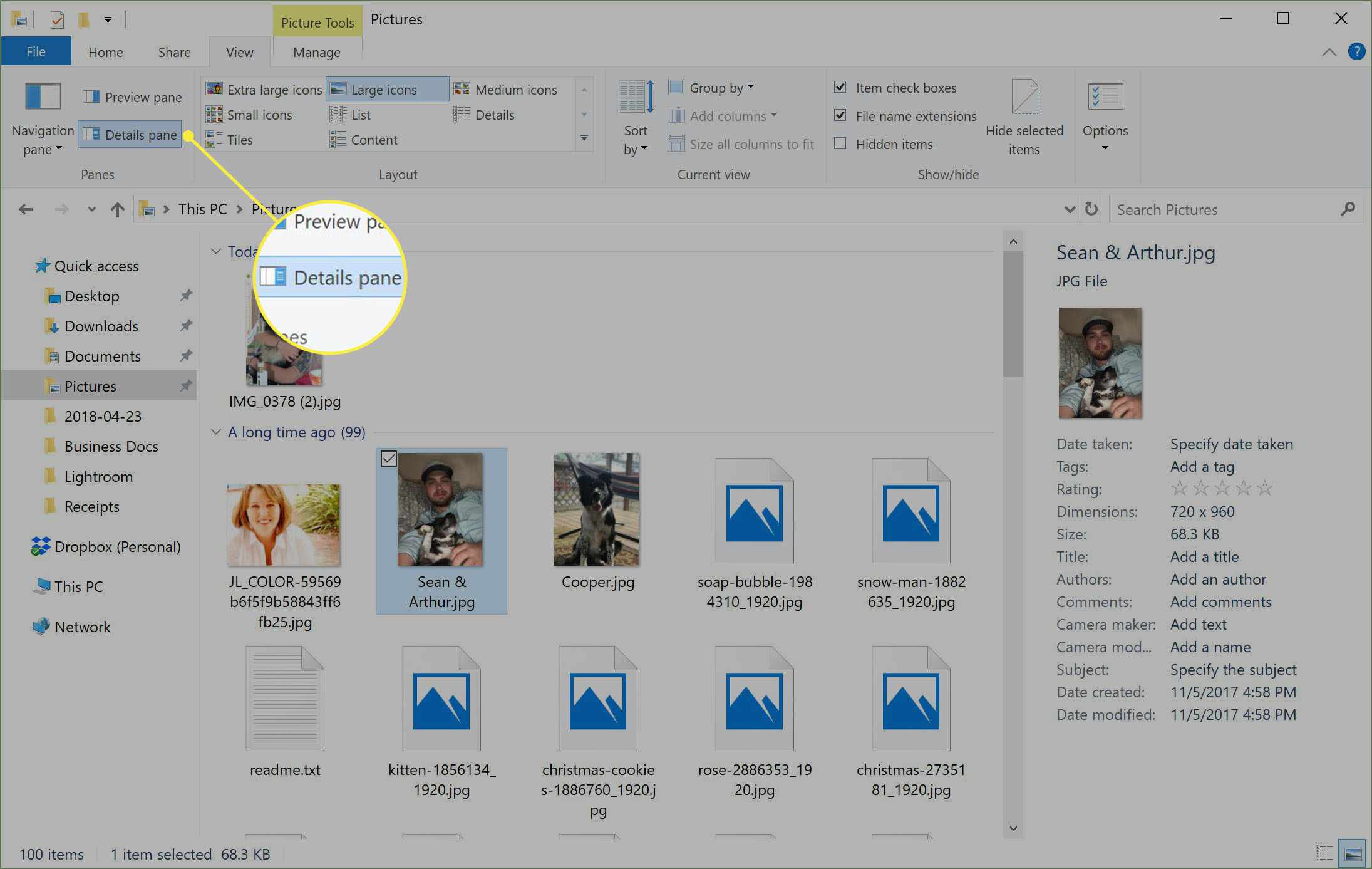Select the Cooper.jpg thumbnail
This screenshot has width=1372, height=869.
click(x=597, y=509)
